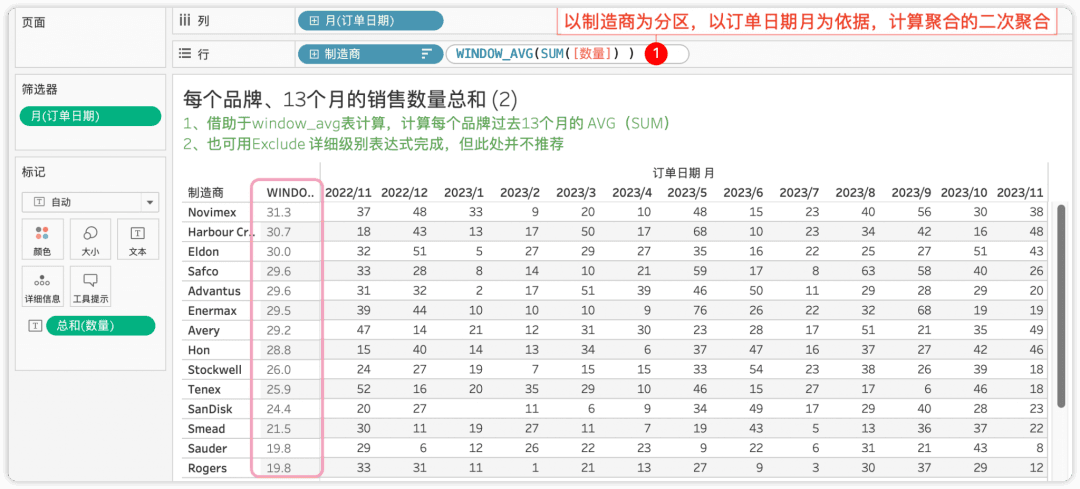The width and height of the screenshot is (1080, 489).
Task: Select the Rogers row label
Action: pyautogui.click(x=207, y=468)
